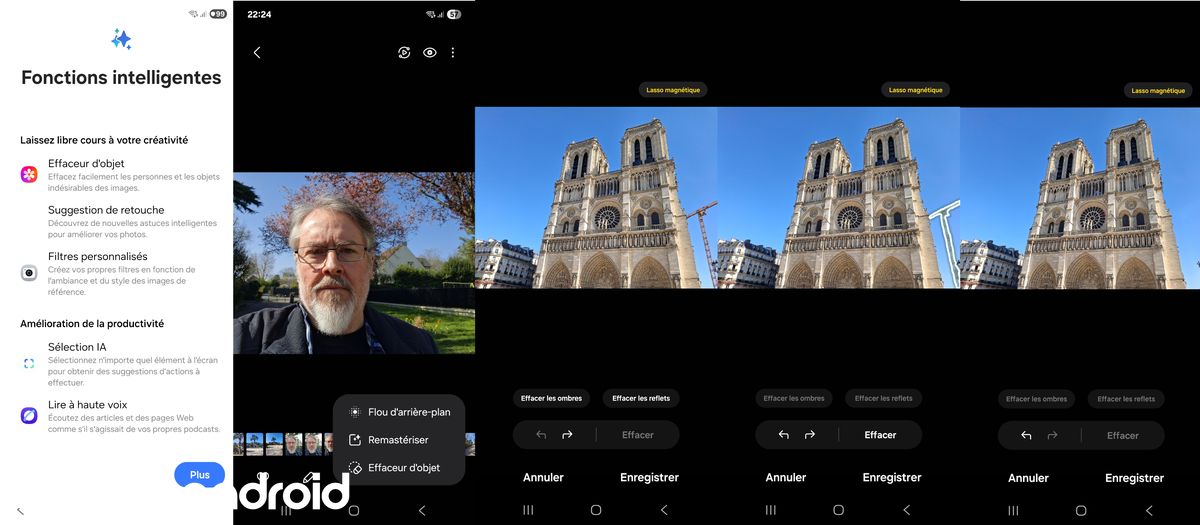Screen dimensions: 1200x525
Task: Tap the Sélection IA icon
Action: [29, 363]
